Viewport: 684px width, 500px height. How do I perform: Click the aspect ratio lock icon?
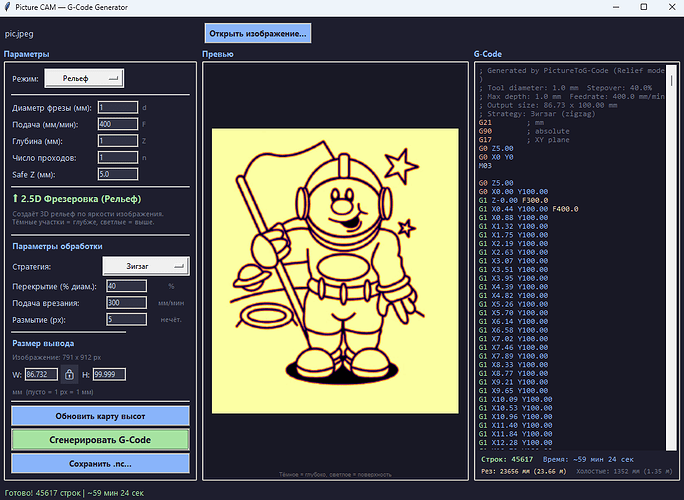pos(69,374)
